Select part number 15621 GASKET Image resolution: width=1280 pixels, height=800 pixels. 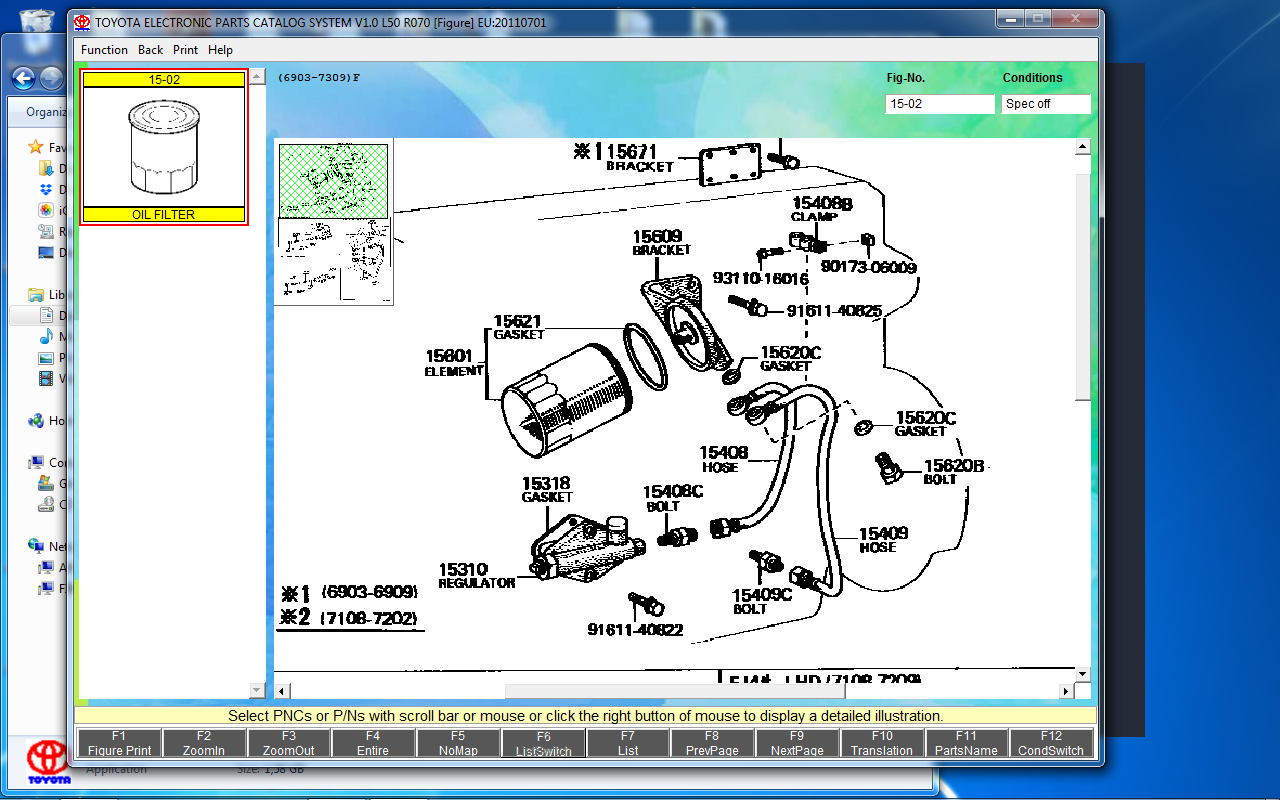click(518, 327)
